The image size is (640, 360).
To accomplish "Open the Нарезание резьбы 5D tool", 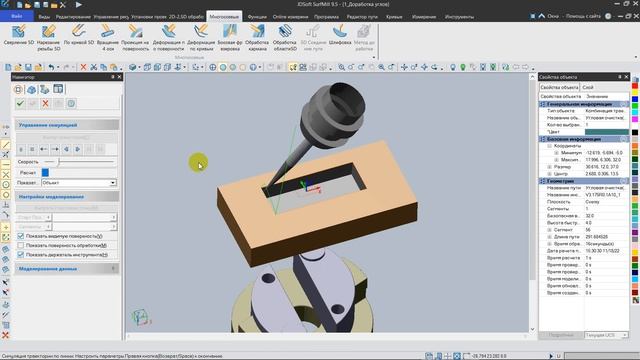I will coord(49,38).
